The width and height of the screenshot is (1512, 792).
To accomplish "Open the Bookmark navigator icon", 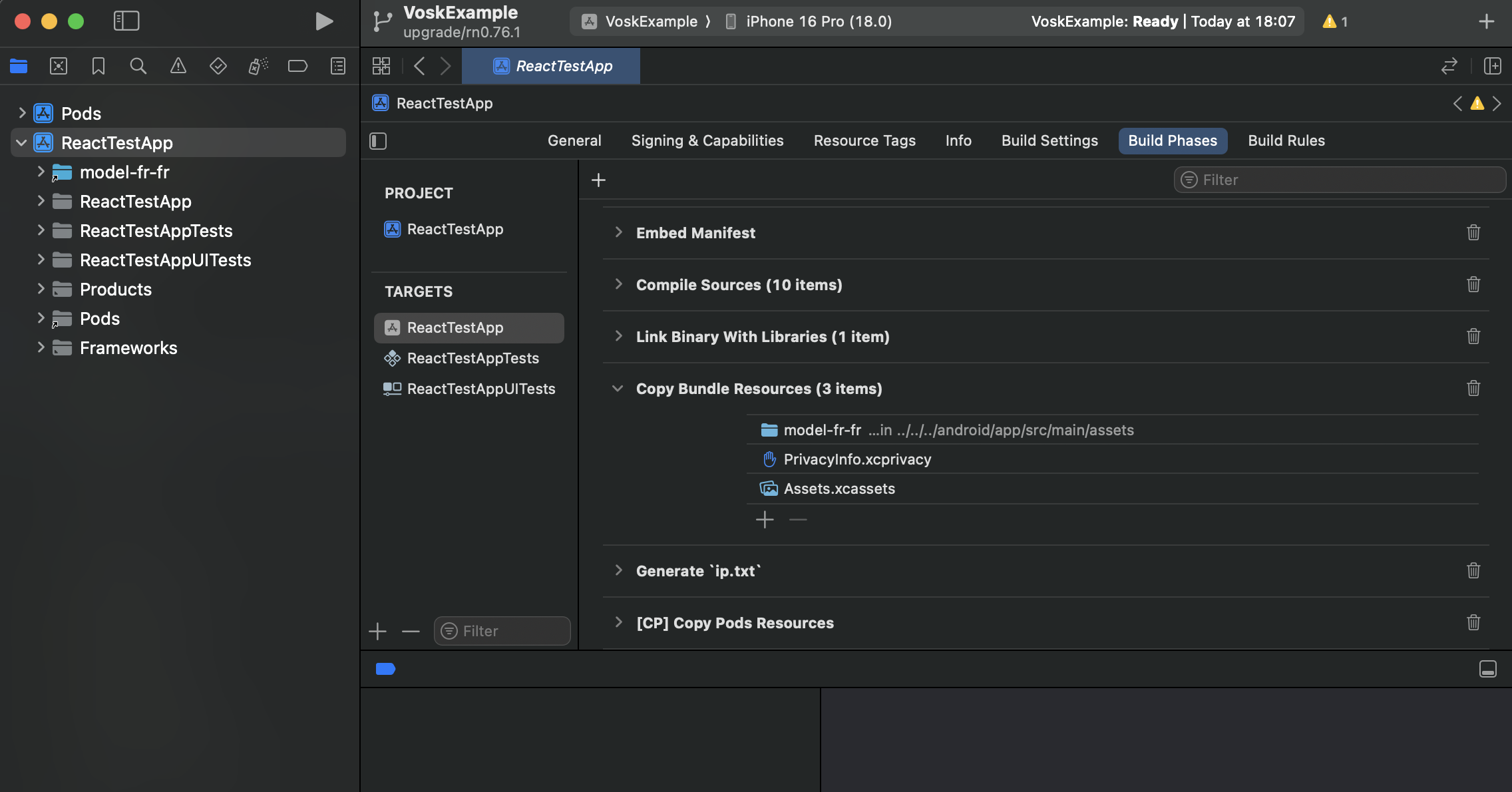I will pos(98,66).
